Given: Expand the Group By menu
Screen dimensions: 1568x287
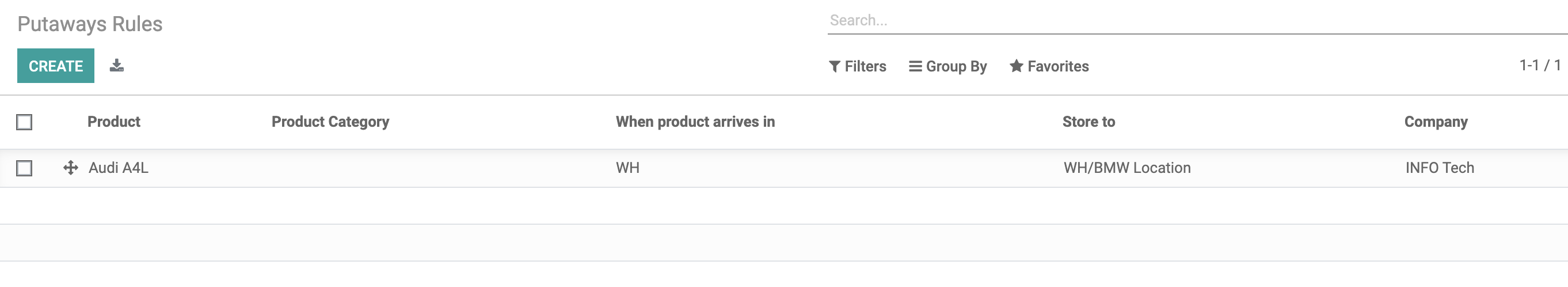Looking at the screenshot, I should 947,66.
